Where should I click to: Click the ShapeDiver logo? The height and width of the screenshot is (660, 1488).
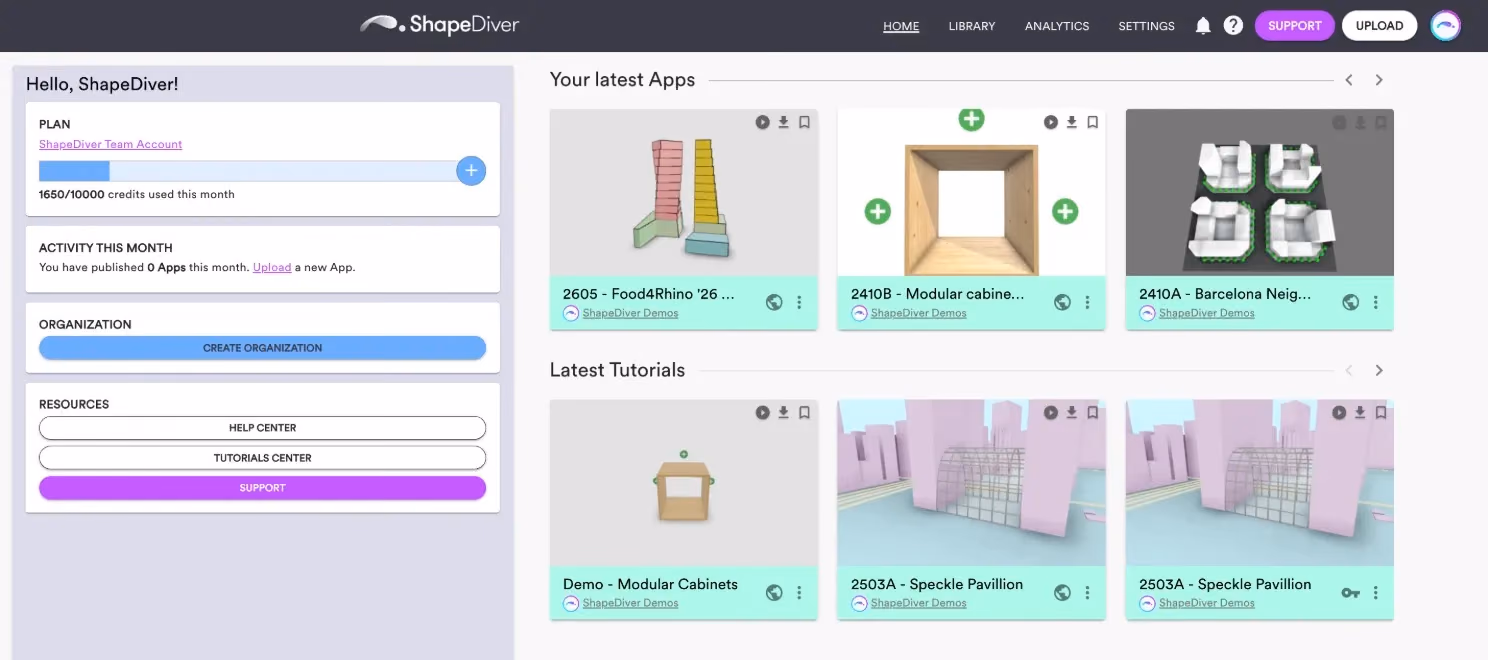click(x=440, y=25)
